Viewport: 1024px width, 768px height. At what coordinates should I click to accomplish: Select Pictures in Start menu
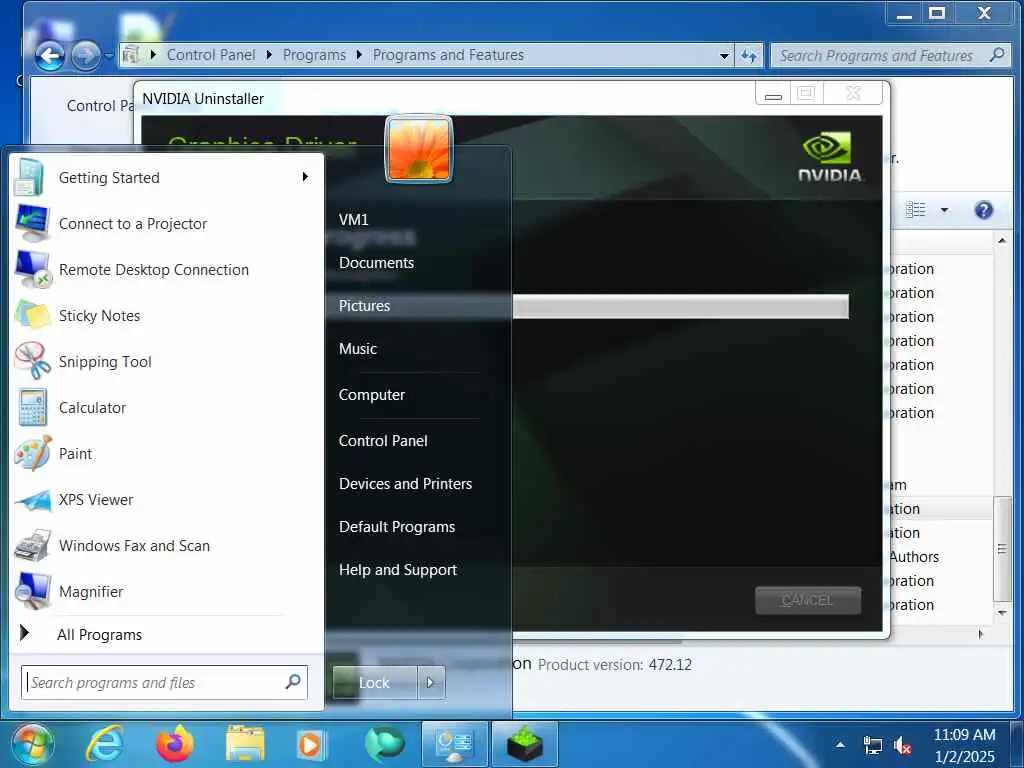click(x=419, y=306)
